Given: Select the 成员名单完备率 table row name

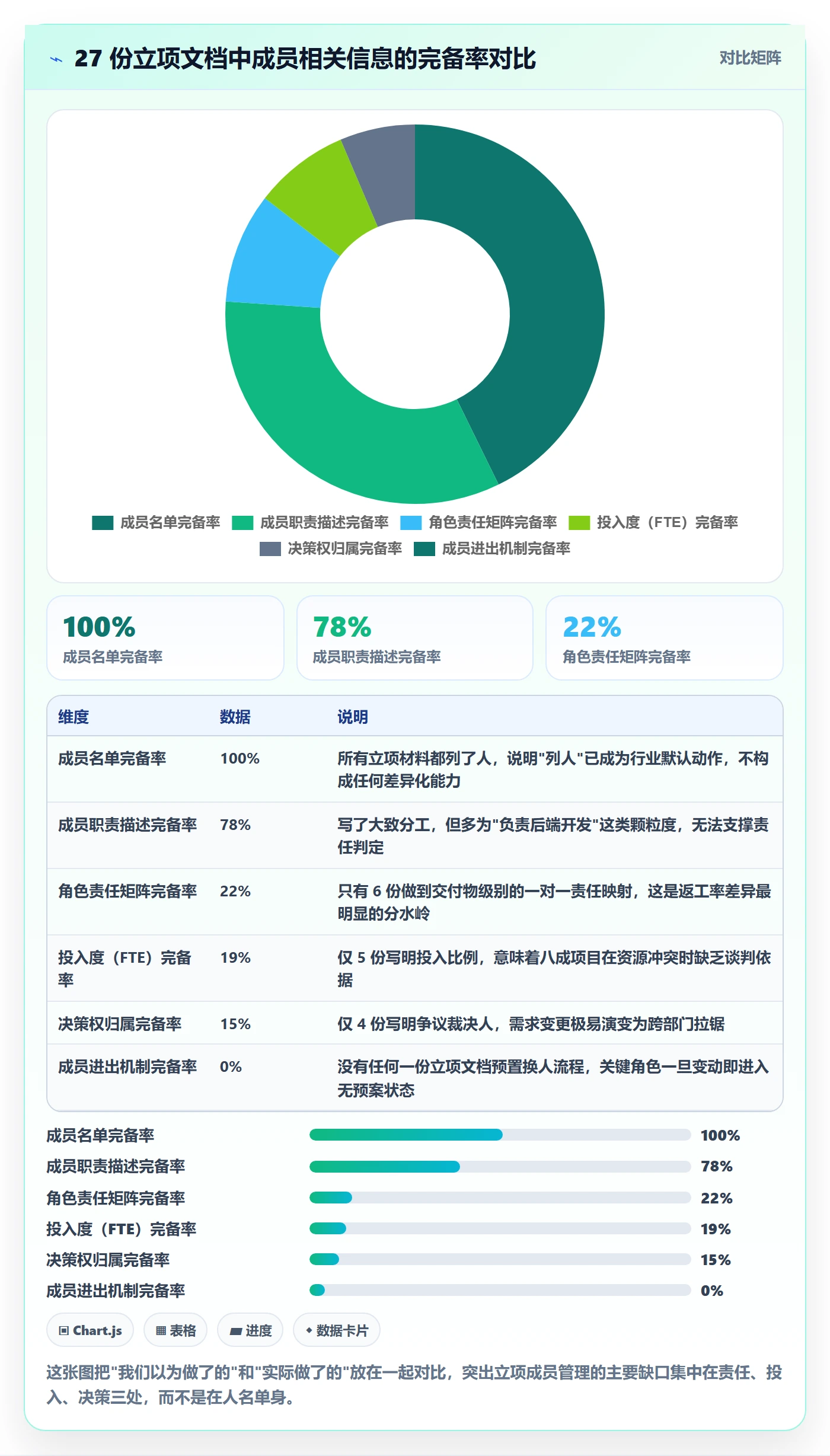Looking at the screenshot, I should click(x=112, y=758).
